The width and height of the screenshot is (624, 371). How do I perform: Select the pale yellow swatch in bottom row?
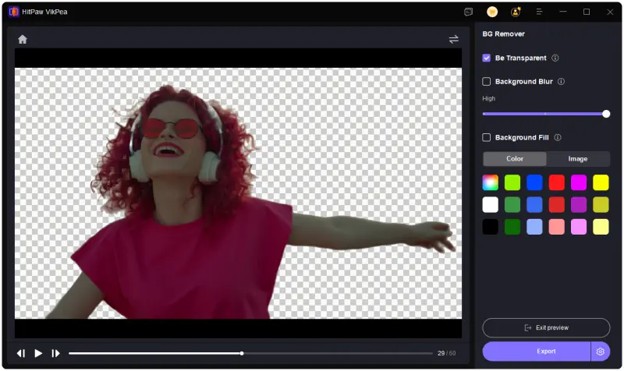click(601, 227)
